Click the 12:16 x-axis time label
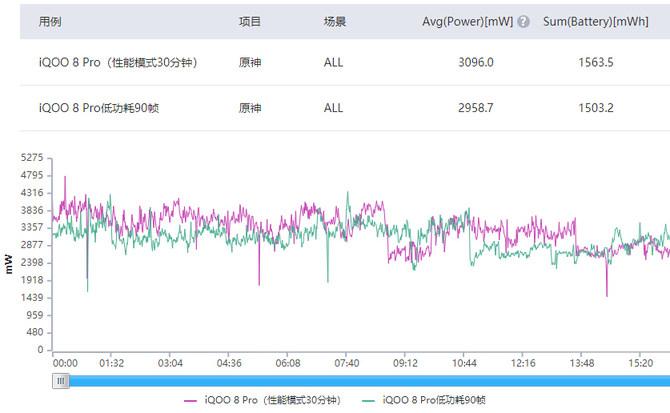Screen dimensions: 670x413 click(x=523, y=363)
